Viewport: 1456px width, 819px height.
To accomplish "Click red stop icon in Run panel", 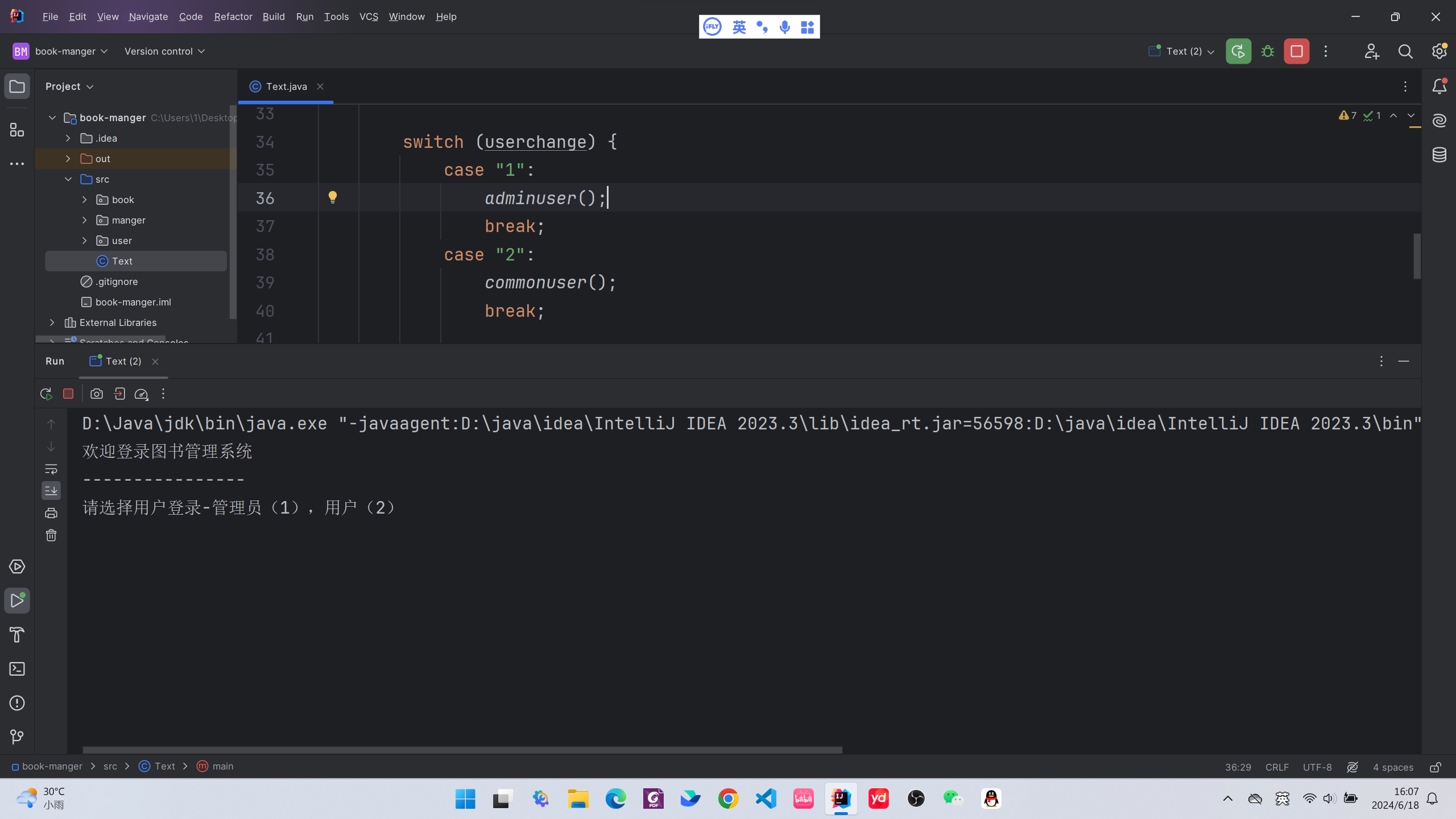I will point(68,394).
